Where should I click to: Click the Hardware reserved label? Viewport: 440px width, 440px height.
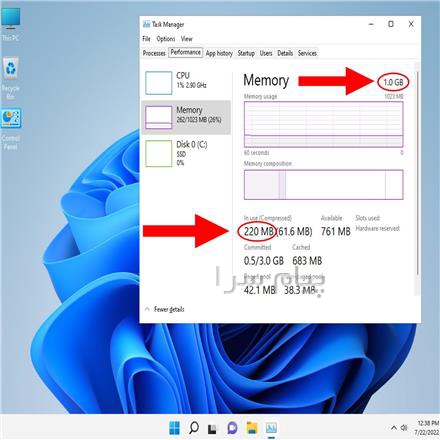378,228
